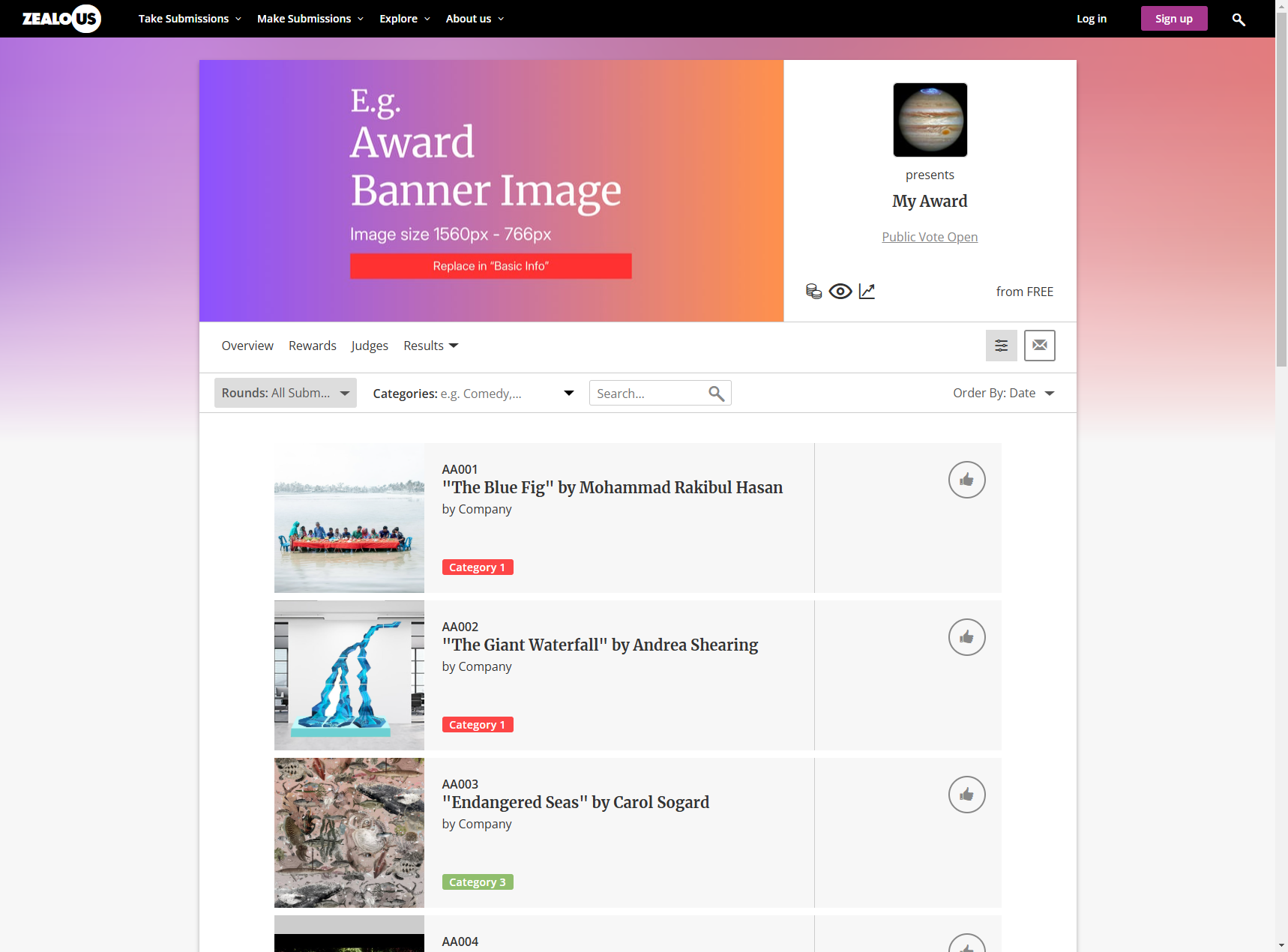
Task: Click "by Company" under The Blue Fig
Action: (477, 510)
